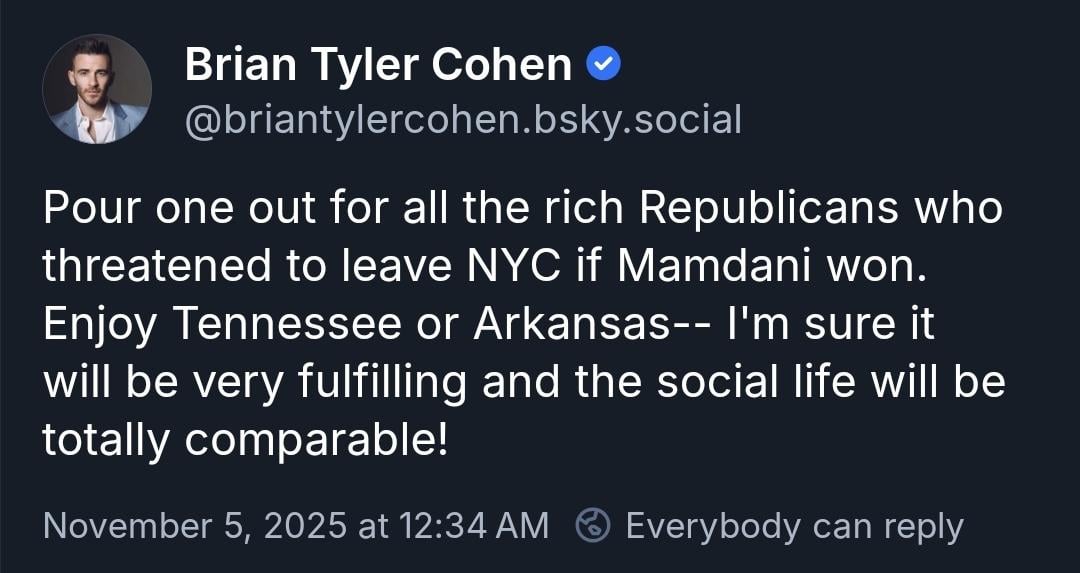Click the word "threatened" in the post

(143, 267)
